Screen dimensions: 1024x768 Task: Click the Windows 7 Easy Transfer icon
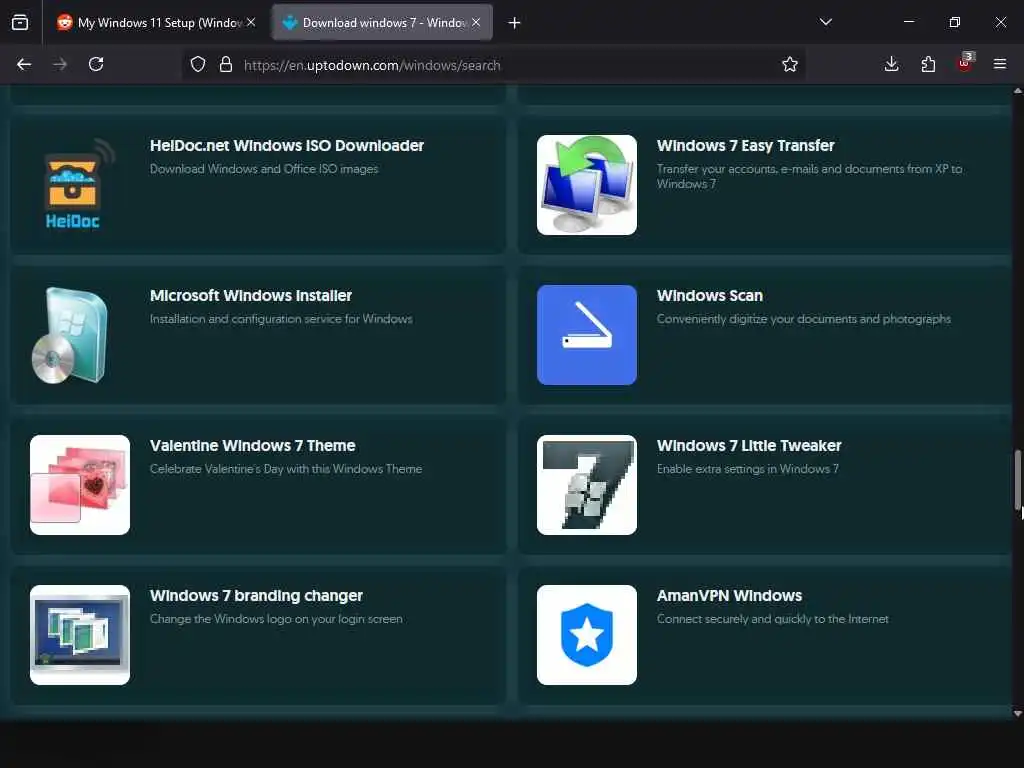click(586, 185)
